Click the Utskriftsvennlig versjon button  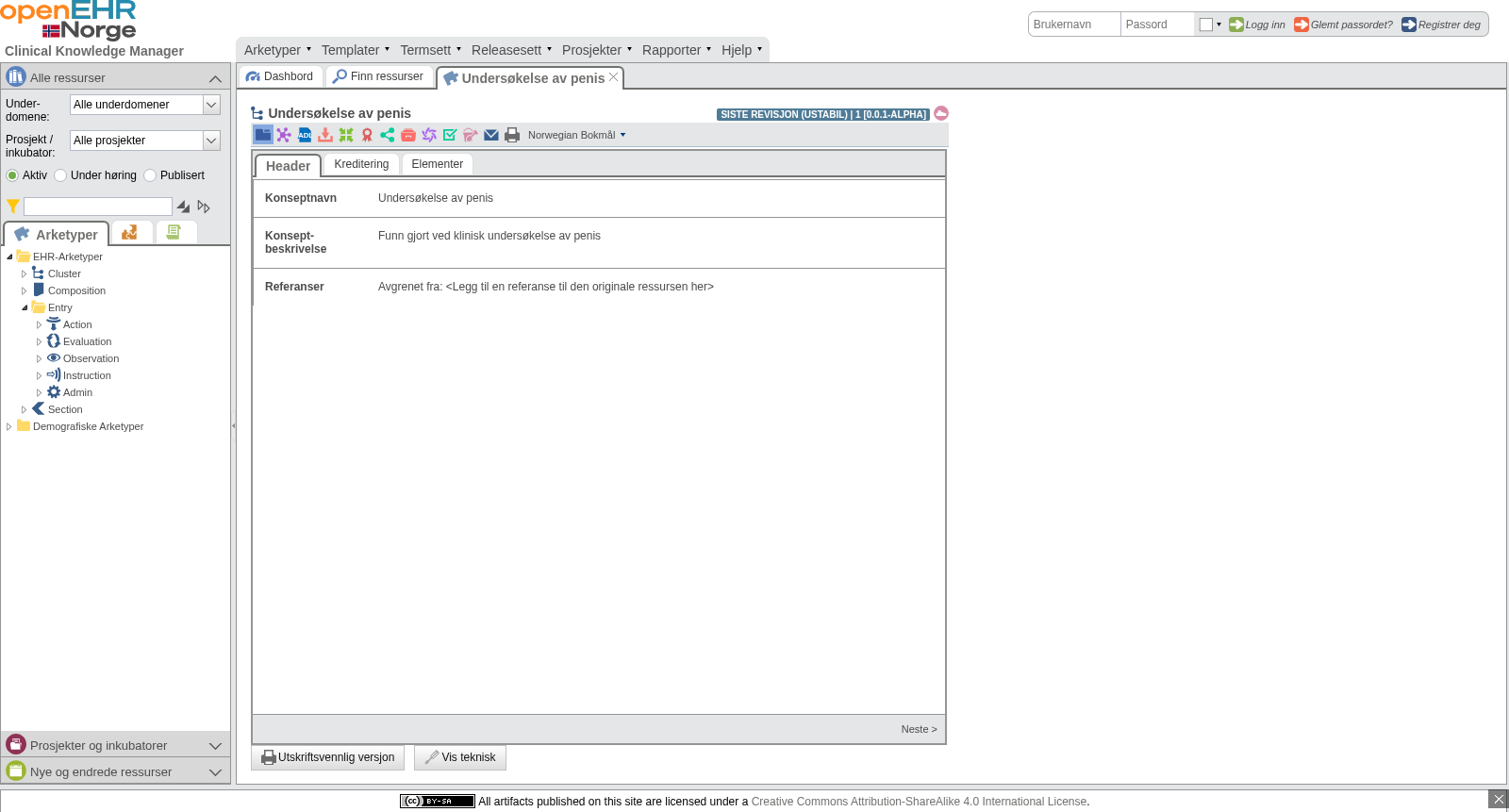(x=327, y=757)
